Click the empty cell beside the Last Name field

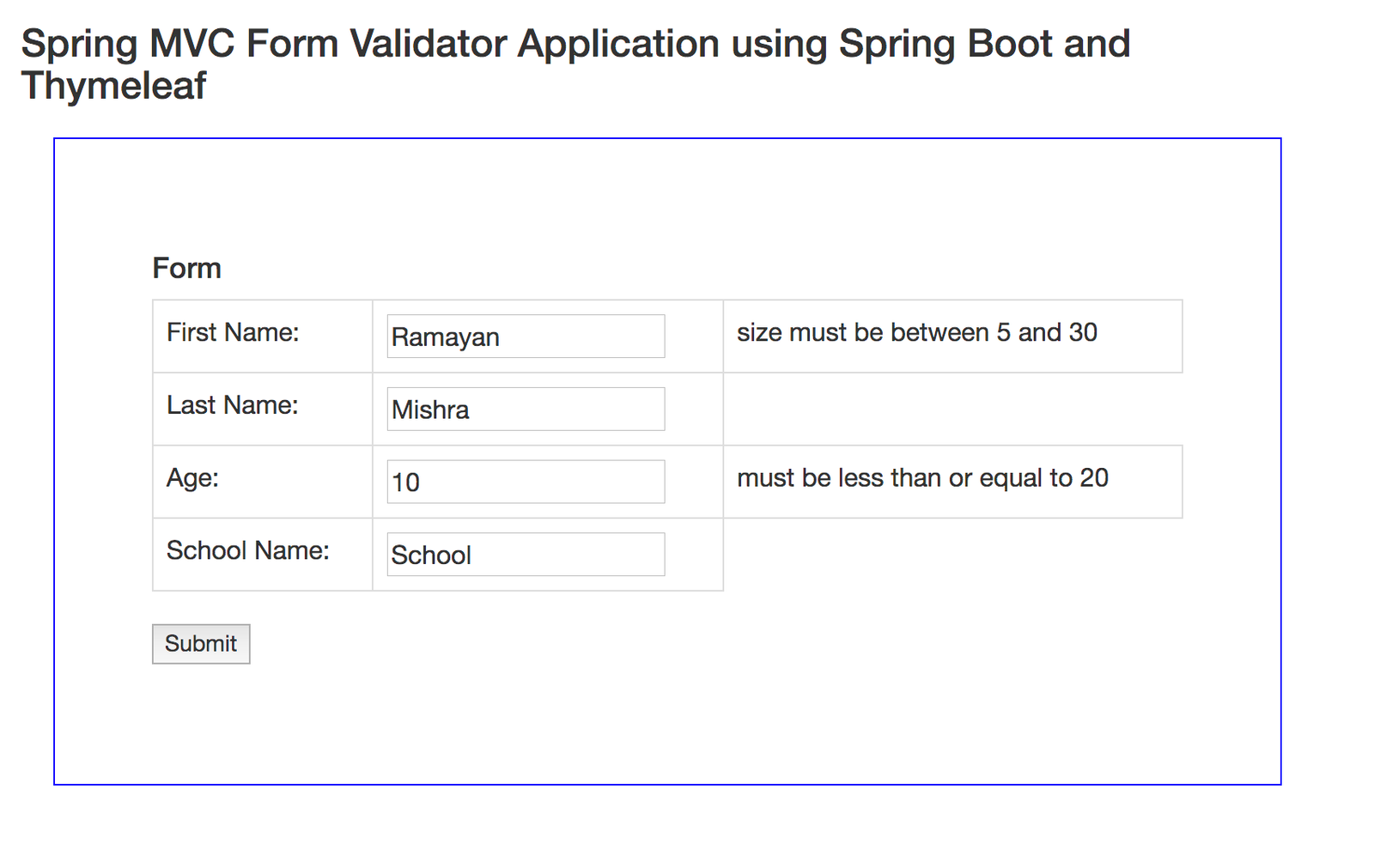coord(952,410)
